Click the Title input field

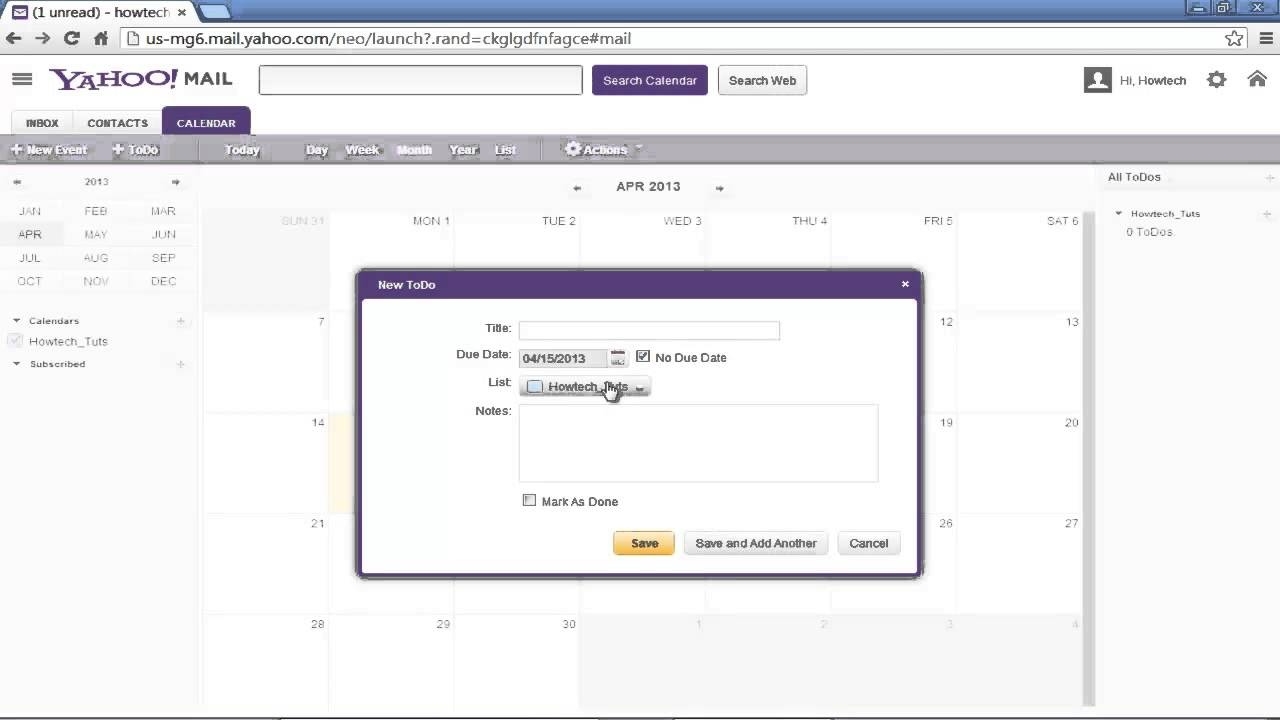click(x=649, y=330)
